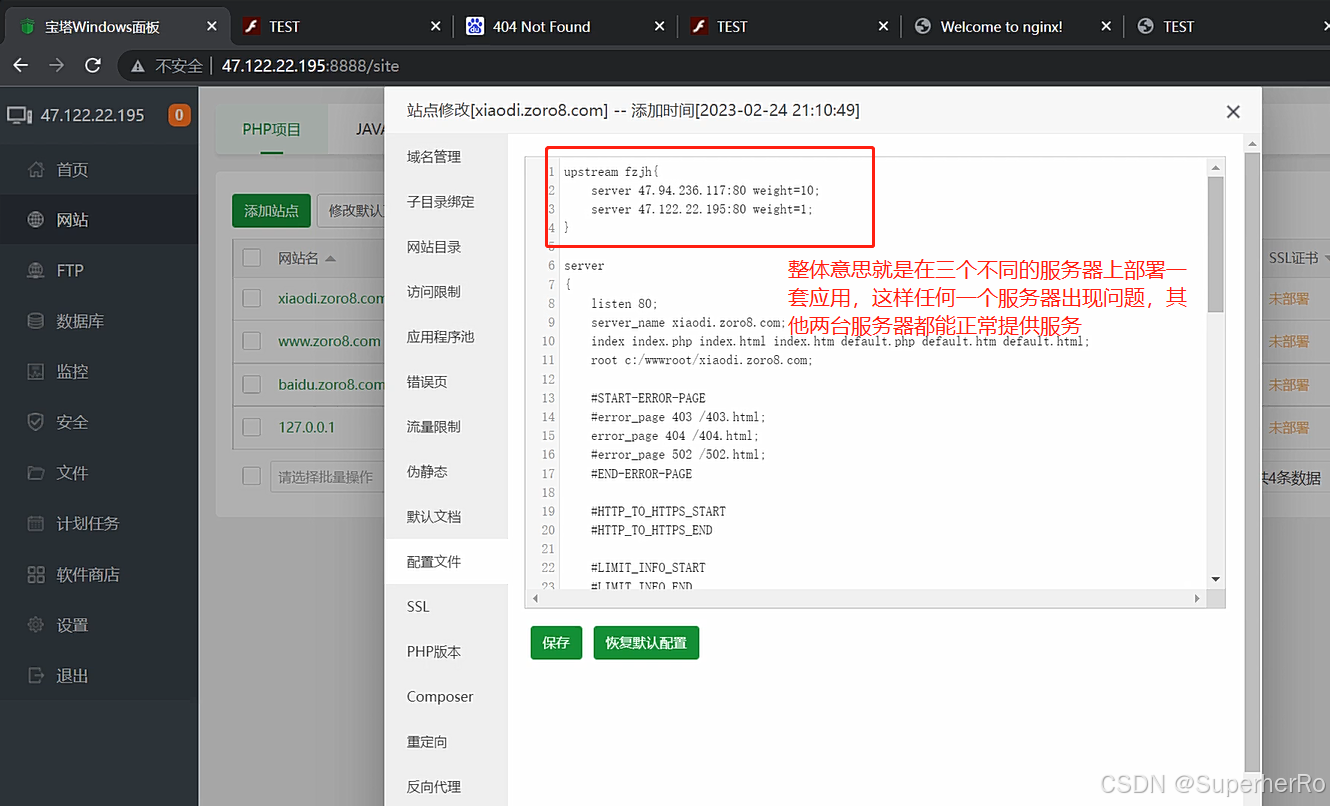
Task: Click the green 保存 button
Action: pyautogui.click(x=556, y=643)
